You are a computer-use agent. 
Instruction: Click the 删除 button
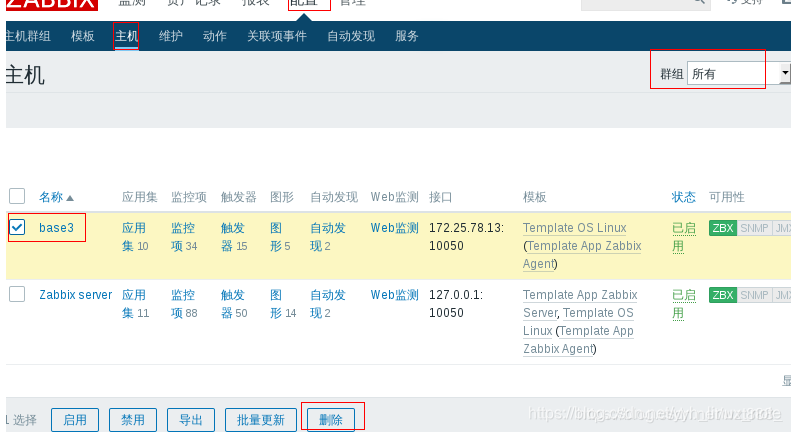[330, 420]
